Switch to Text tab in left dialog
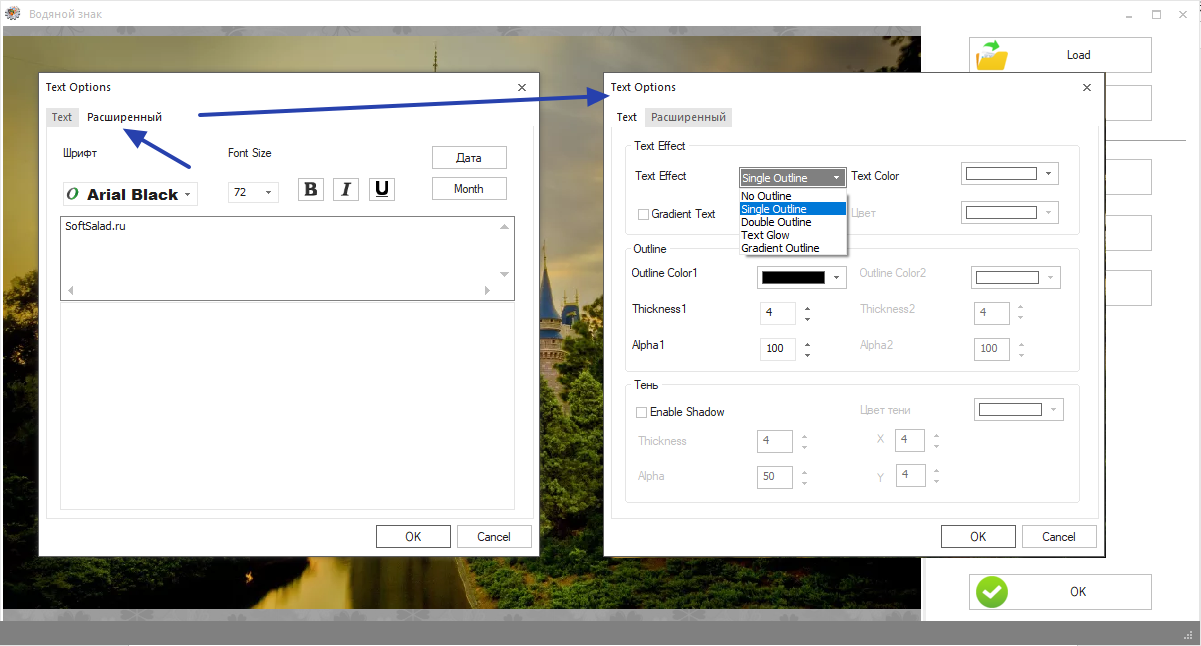Image resolution: width=1201 pixels, height=646 pixels. 62,117
